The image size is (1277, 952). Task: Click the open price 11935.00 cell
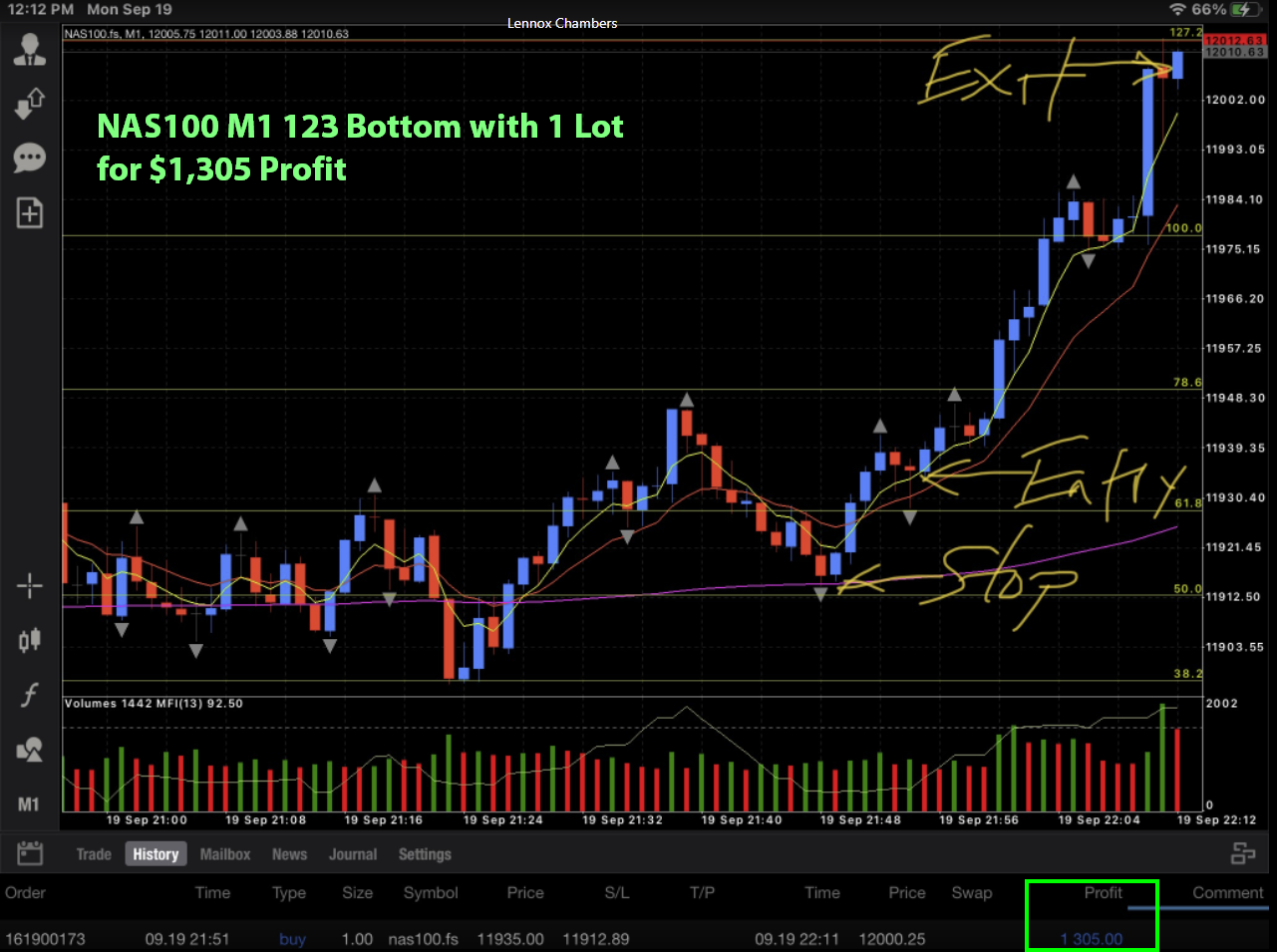tap(510, 939)
